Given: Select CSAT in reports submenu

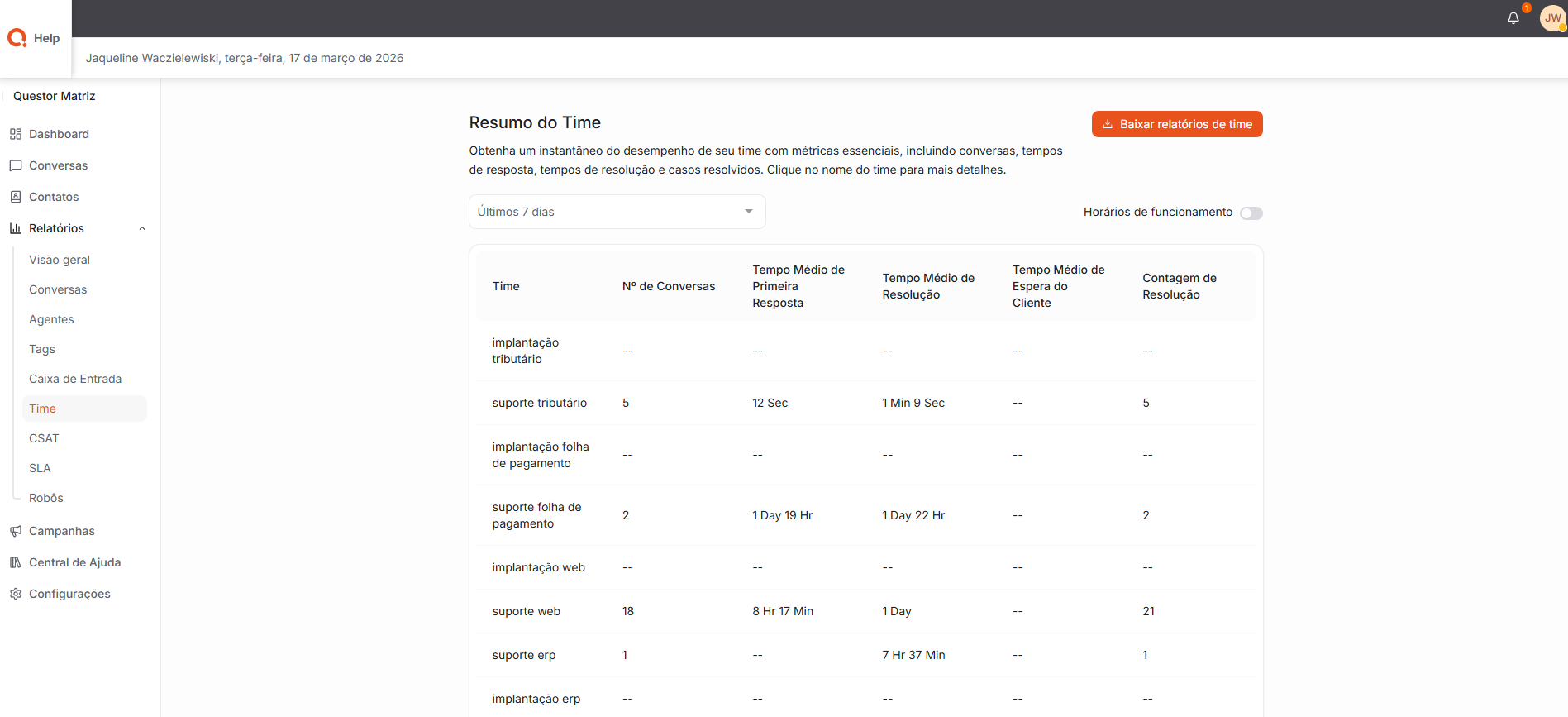Looking at the screenshot, I should [x=44, y=438].
